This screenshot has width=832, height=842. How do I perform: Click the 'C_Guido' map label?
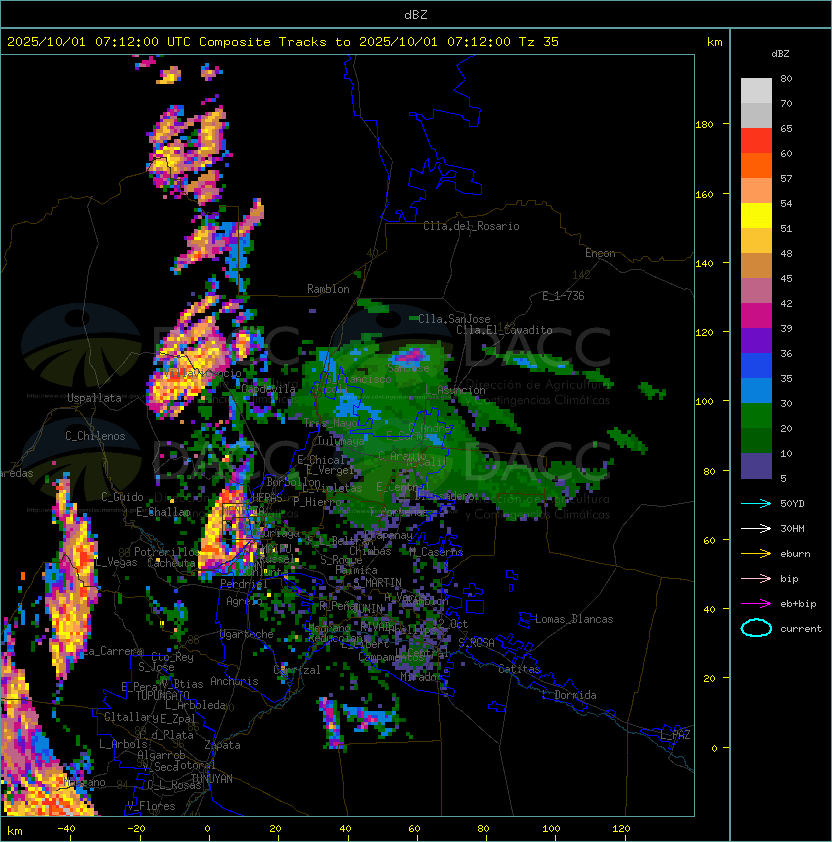[x=122, y=497]
